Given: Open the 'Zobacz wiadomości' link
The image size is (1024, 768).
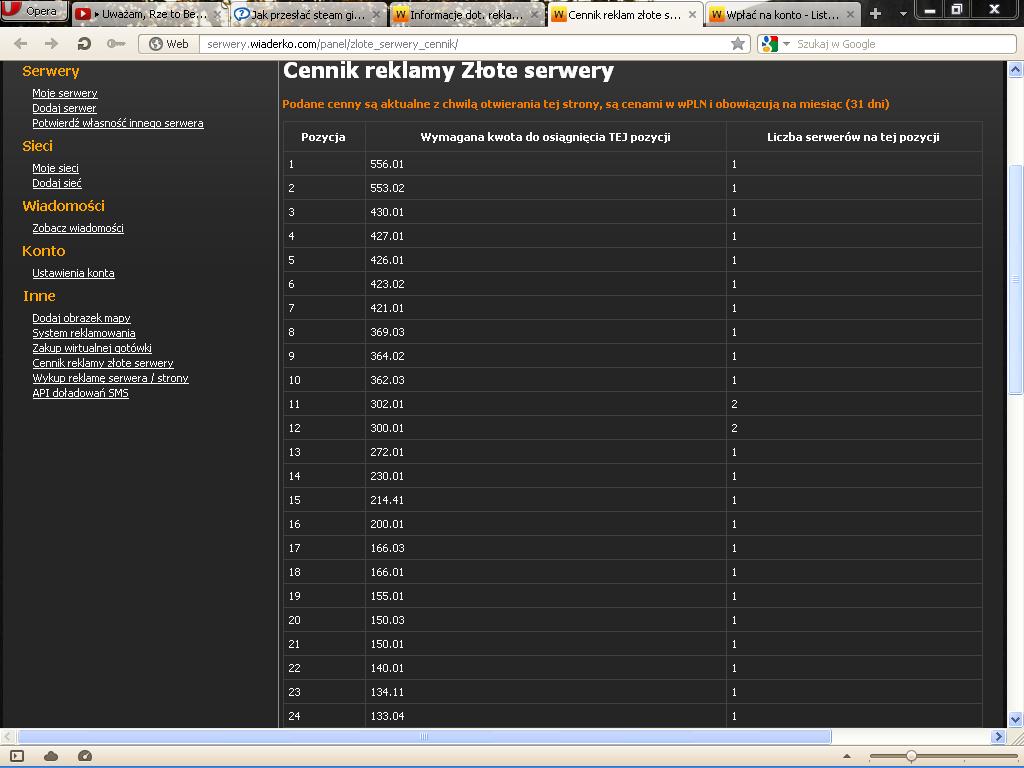Looking at the screenshot, I should coord(78,229).
